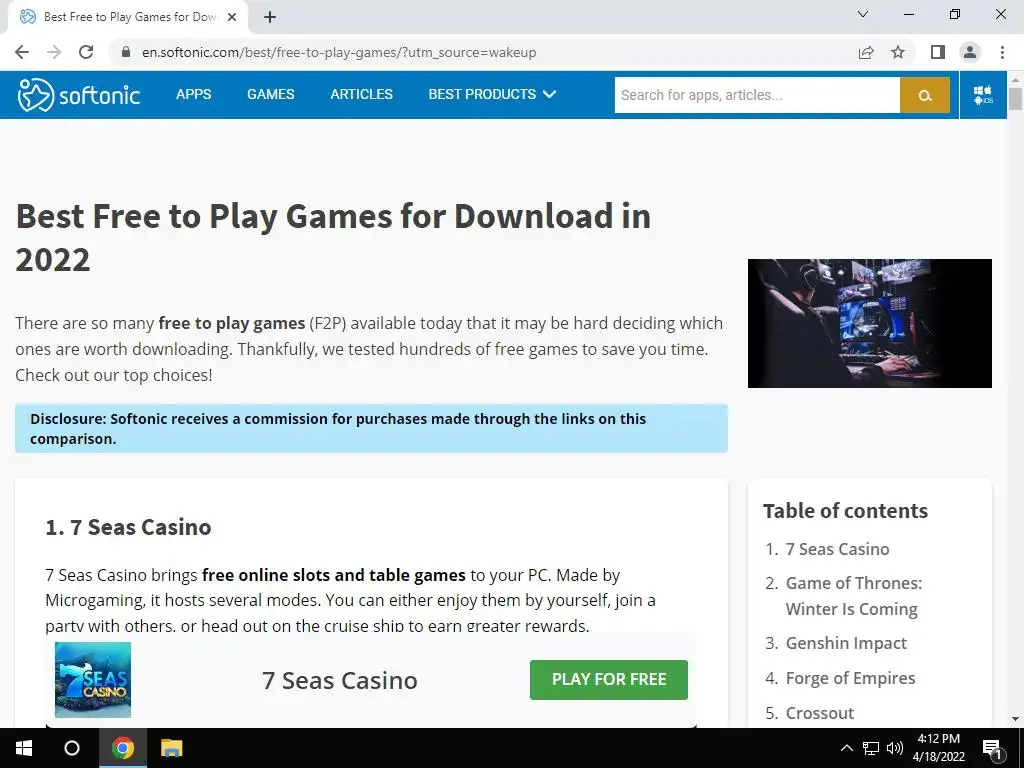
Task: Open the APPS menu item
Action: pyautogui.click(x=193, y=94)
